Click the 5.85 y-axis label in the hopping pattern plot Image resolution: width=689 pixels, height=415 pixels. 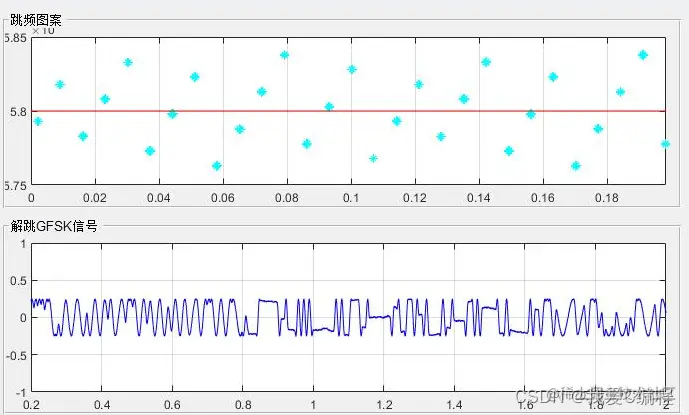15,38
